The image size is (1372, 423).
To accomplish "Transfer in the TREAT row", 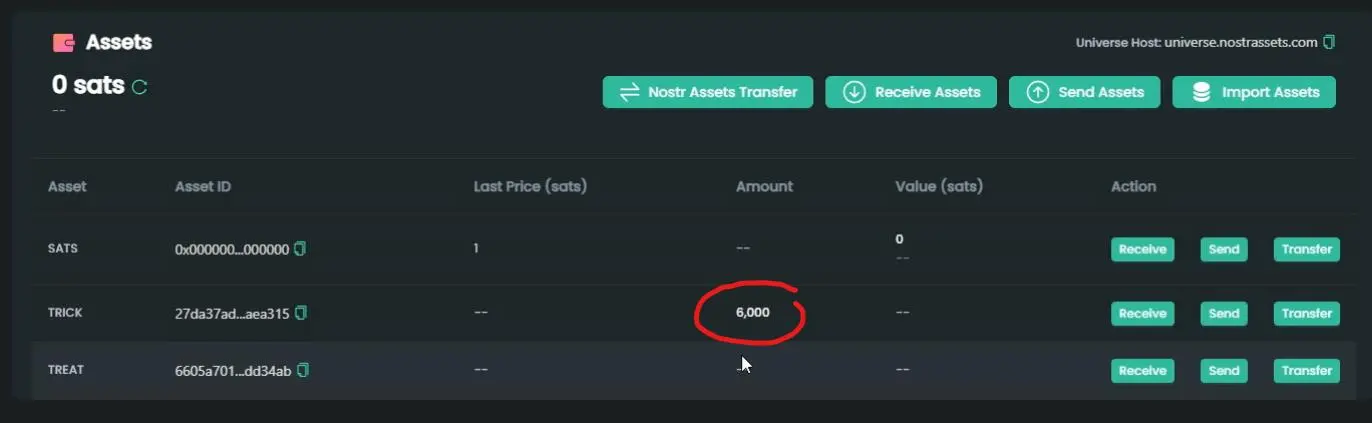I will coord(1306,370).
